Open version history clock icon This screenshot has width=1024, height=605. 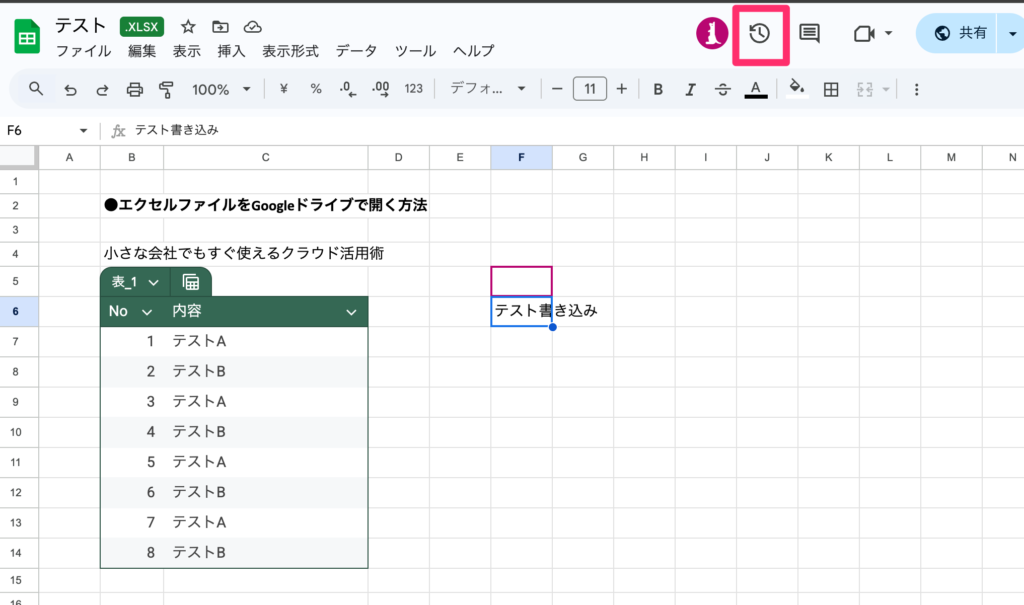click(760, 34)
